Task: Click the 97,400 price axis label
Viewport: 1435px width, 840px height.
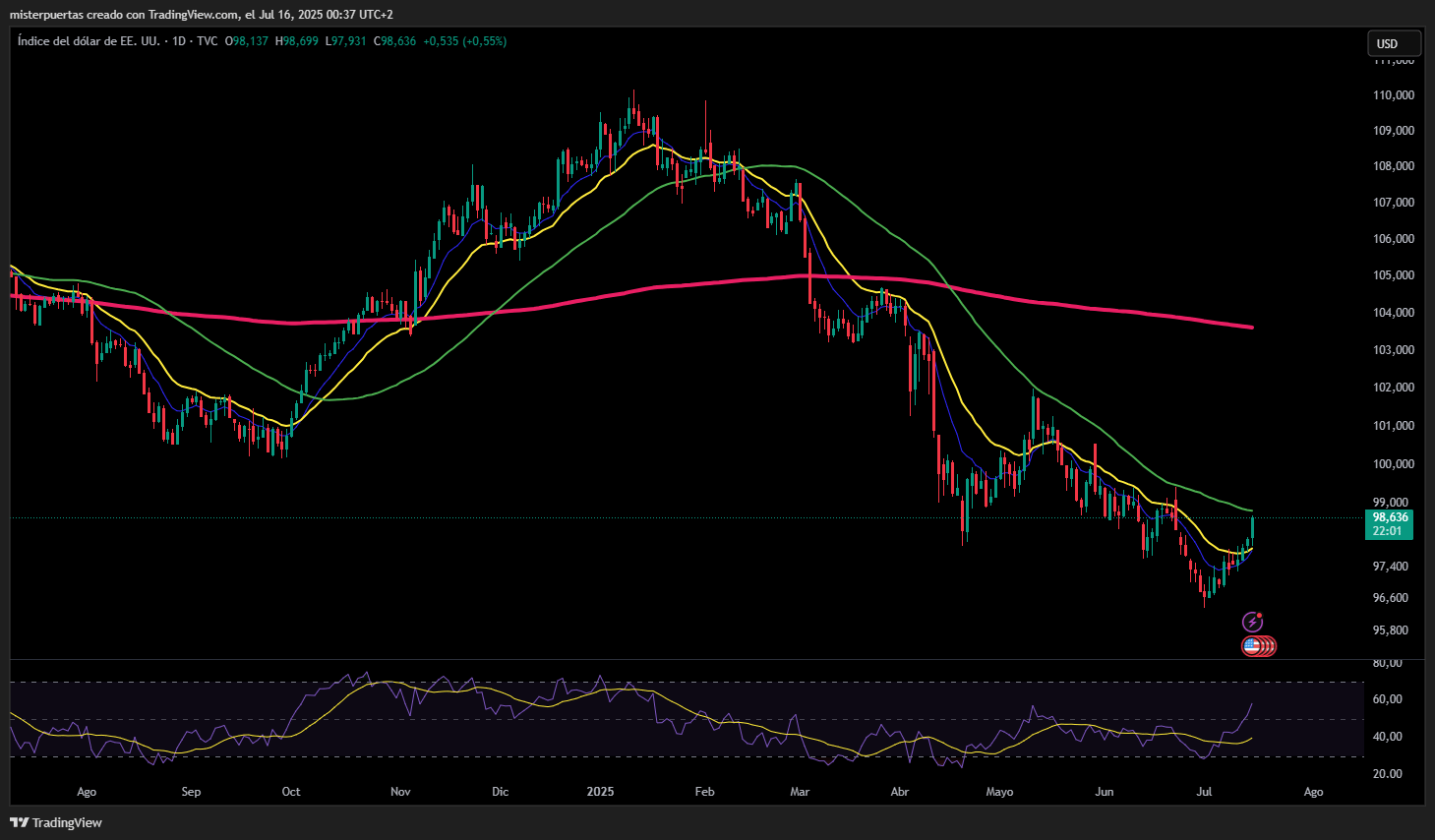Action: coord(1391,567)
